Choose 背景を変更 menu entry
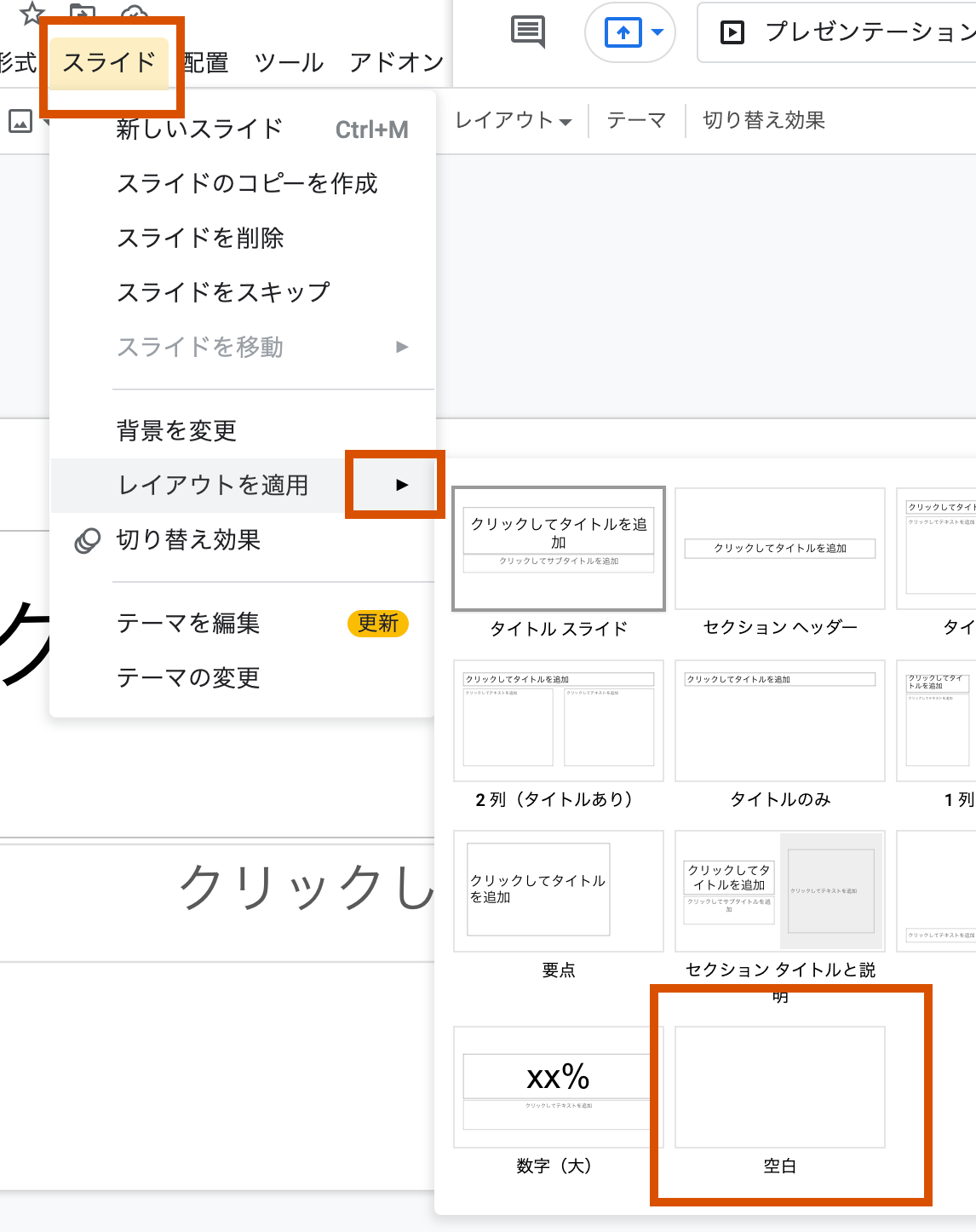The image size is (976, 1232). click(243, 430)
